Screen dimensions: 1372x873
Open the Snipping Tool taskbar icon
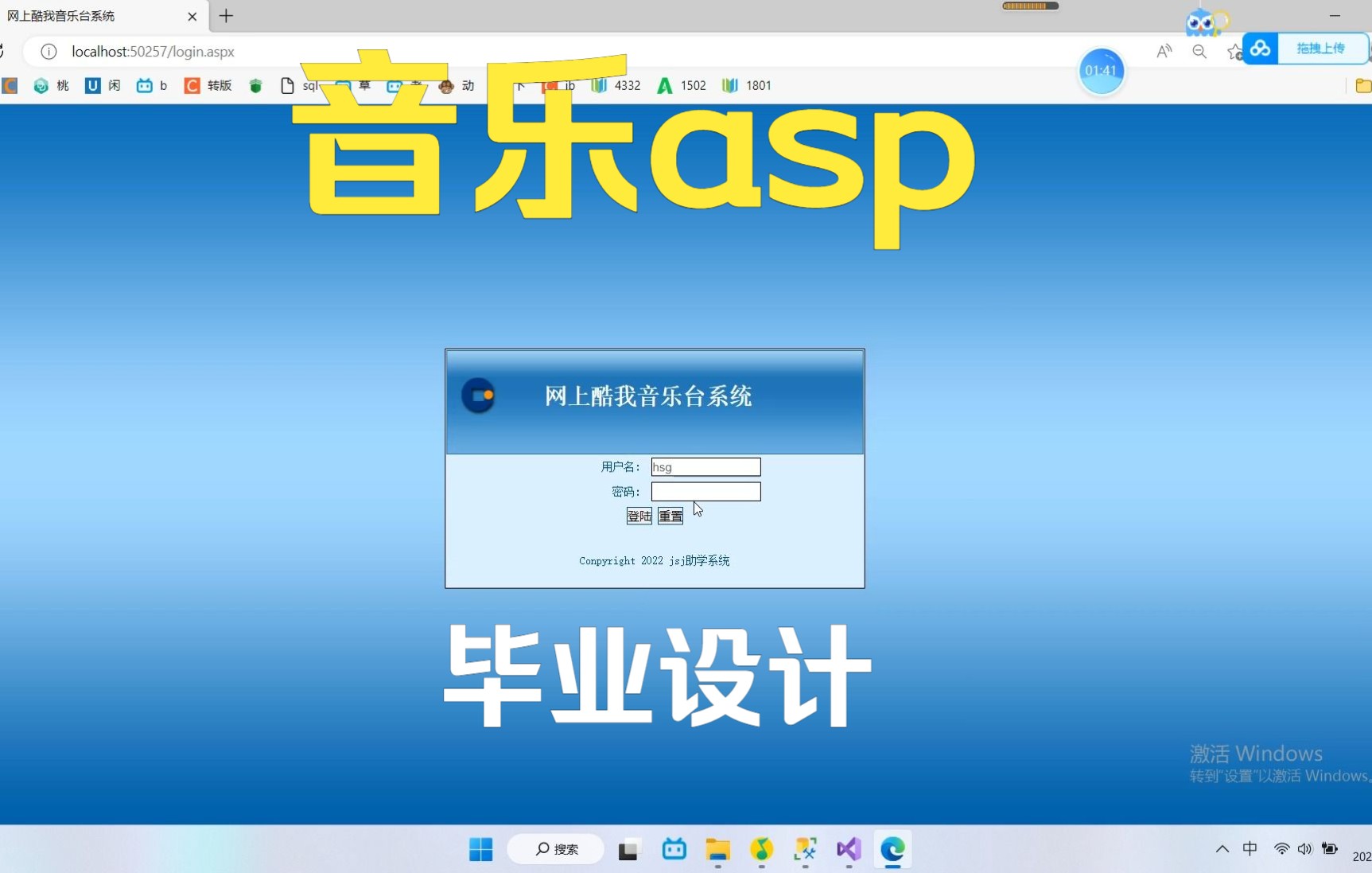(x=805, y=849)
